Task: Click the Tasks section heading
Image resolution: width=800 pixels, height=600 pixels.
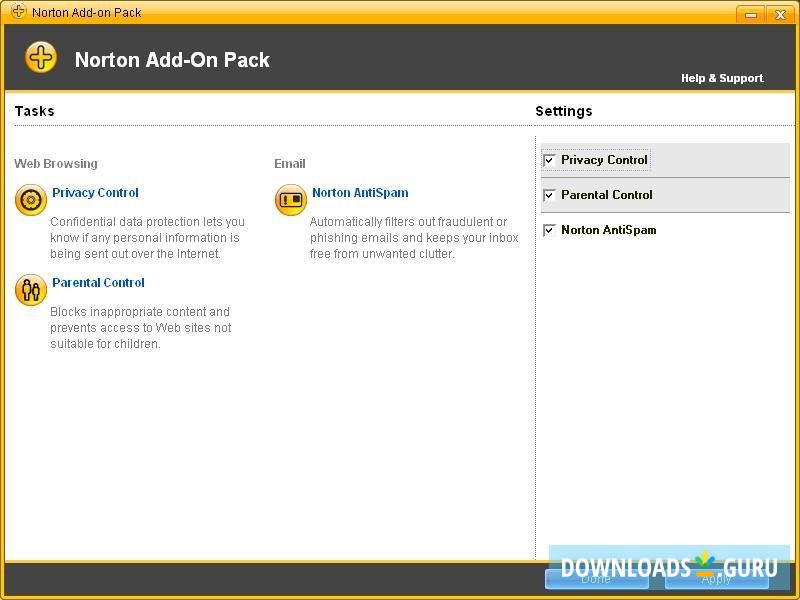Action: point(34,111)
